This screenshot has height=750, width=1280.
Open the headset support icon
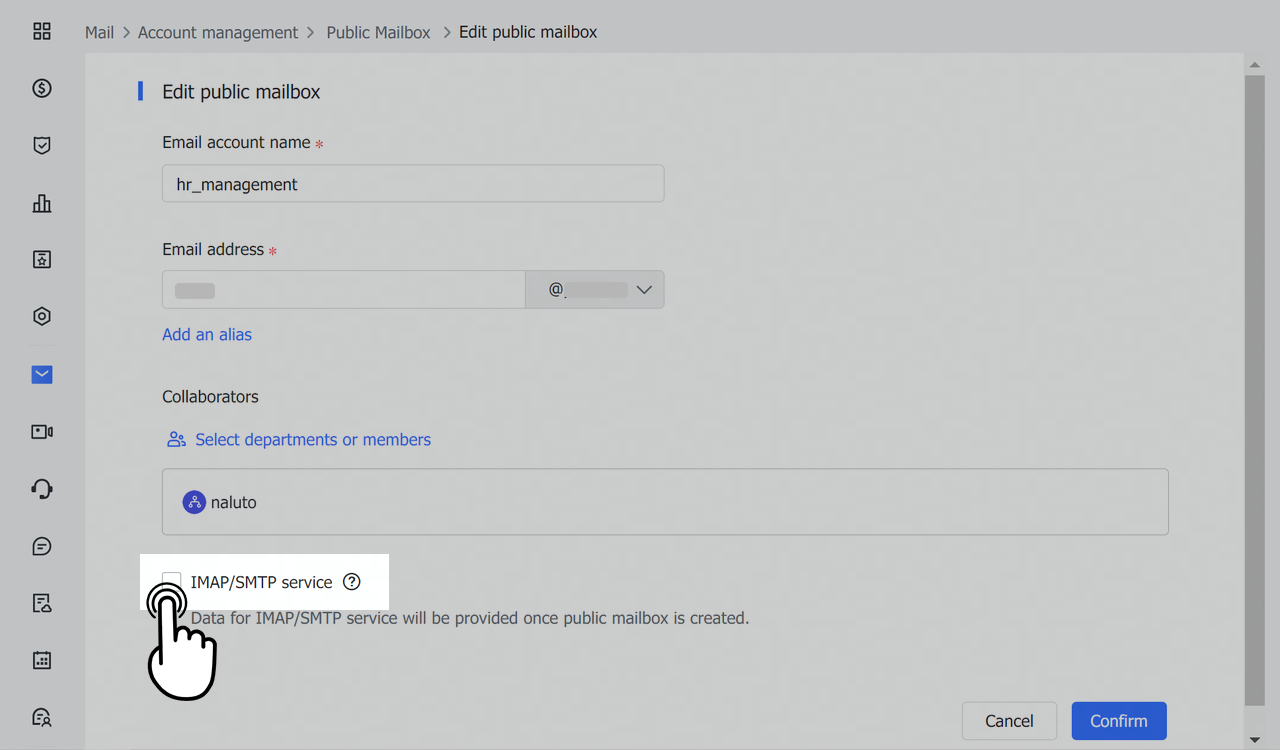click(x=41, y=488)
